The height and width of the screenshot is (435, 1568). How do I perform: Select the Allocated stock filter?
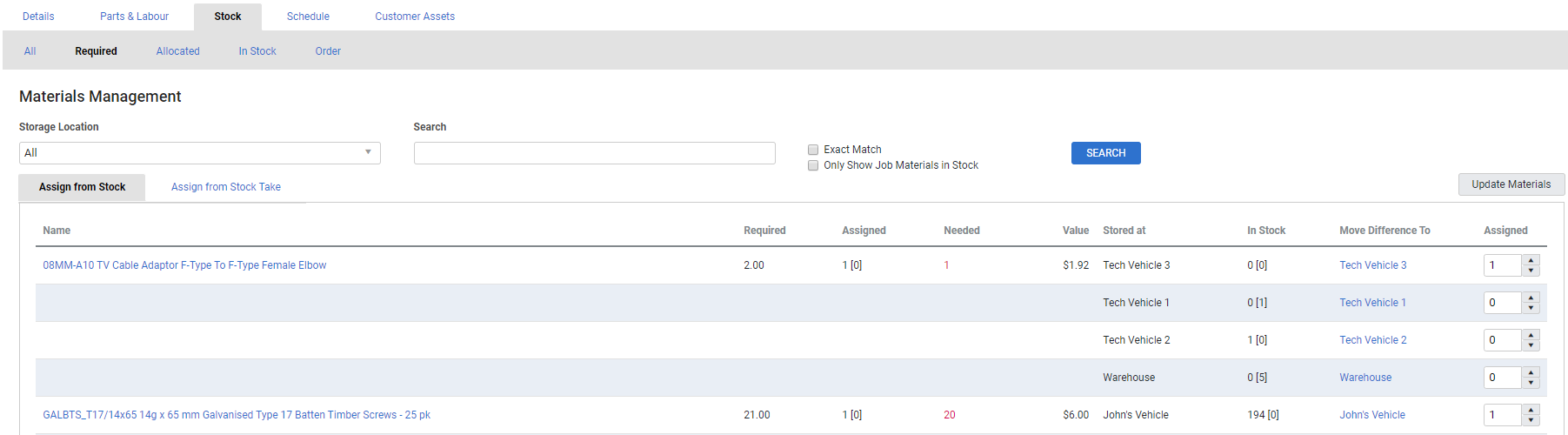(x=177, y=51)
